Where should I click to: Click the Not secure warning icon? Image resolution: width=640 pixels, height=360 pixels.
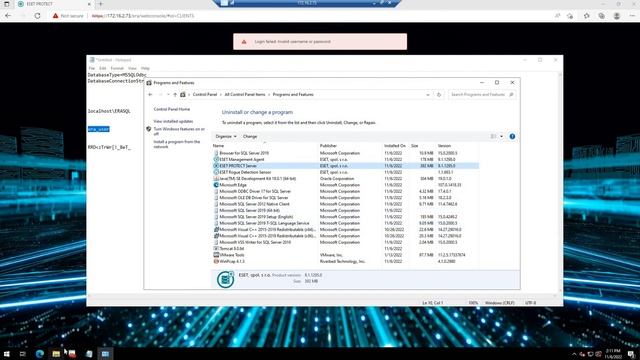[x=56, y=16]
